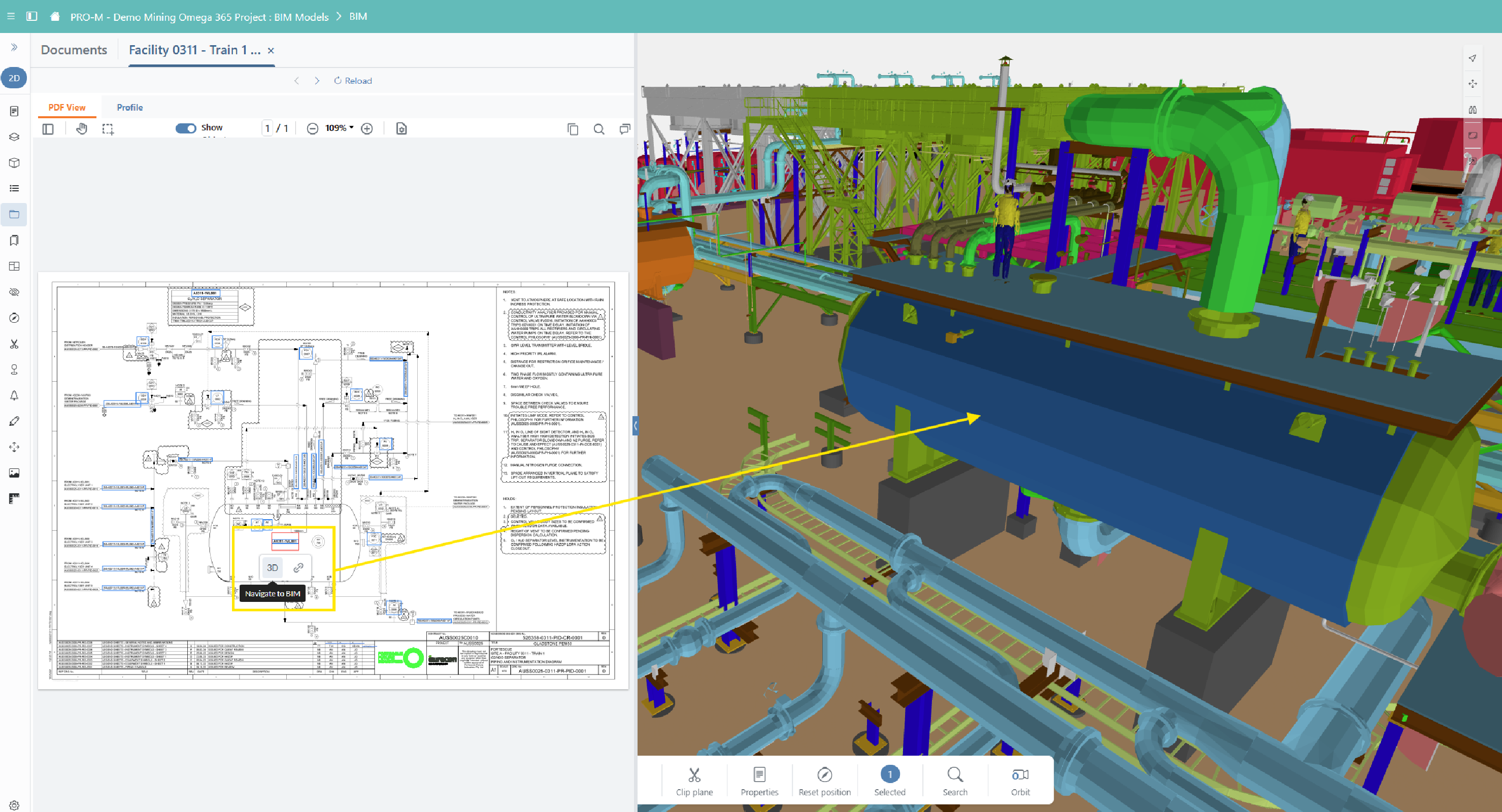Viewport: 1502px width, 812px height.
Task: Toggle the Show objects switch
Action: (x=186, y=128)
